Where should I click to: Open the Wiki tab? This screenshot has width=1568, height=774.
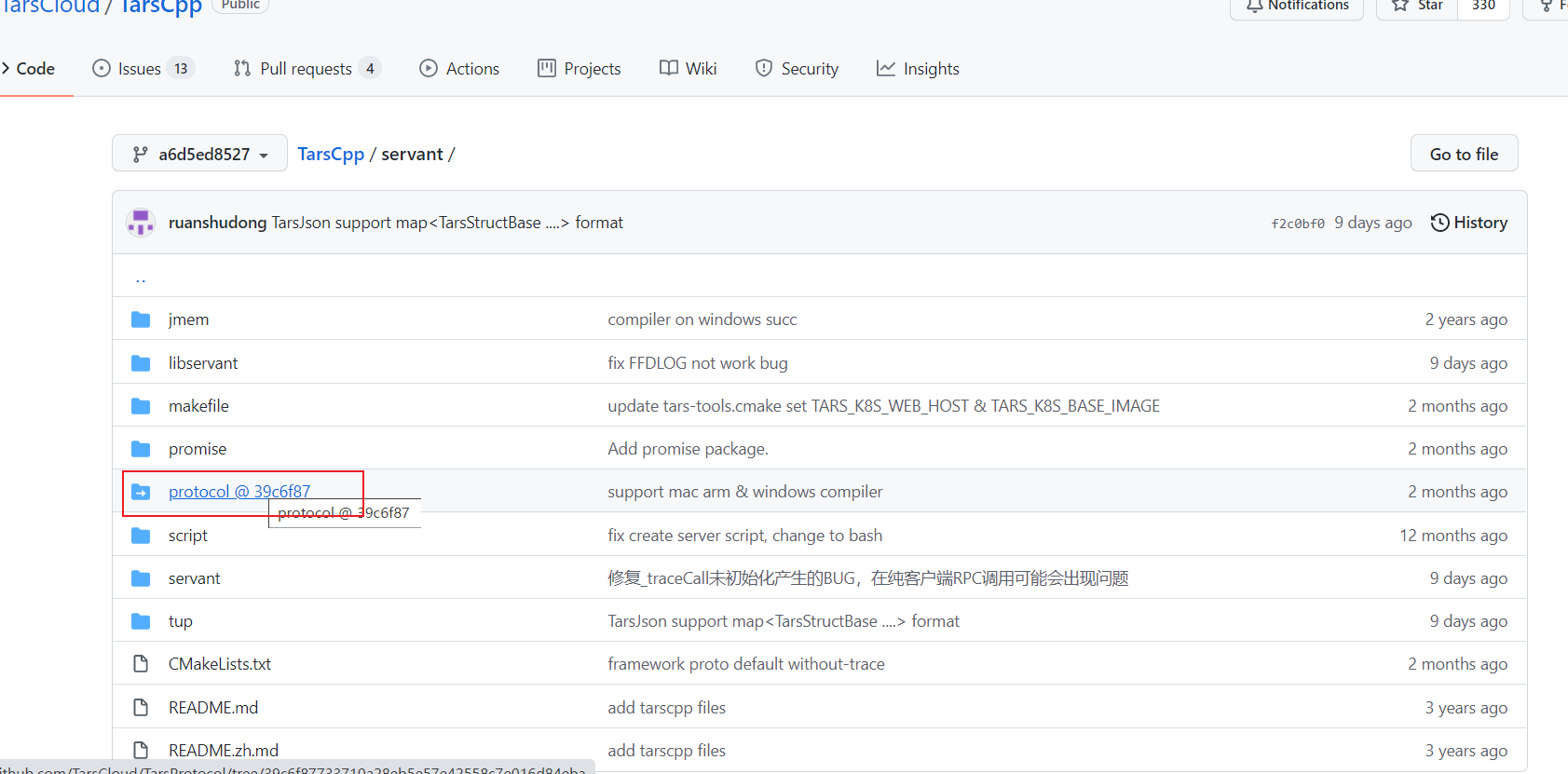coord(689,69)
